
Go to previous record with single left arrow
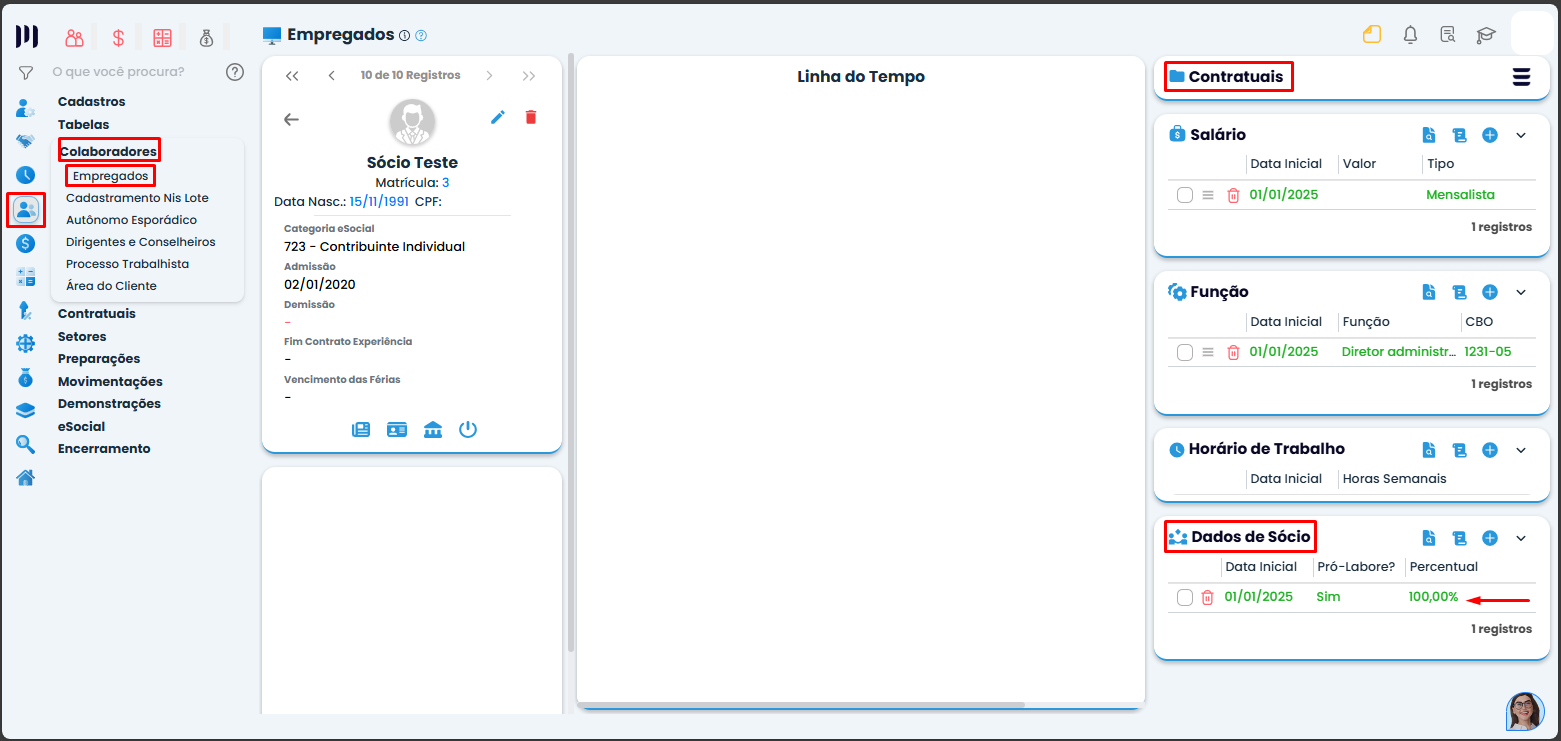(x=331, y=76)
